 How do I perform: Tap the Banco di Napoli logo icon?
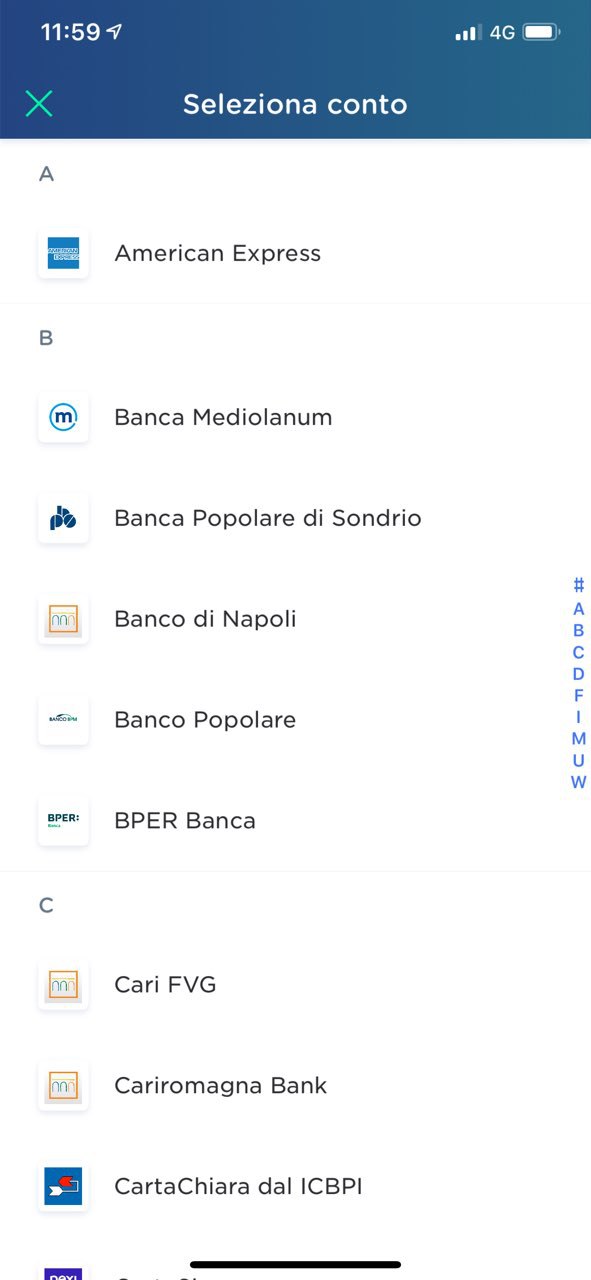[x=63, y=619]
